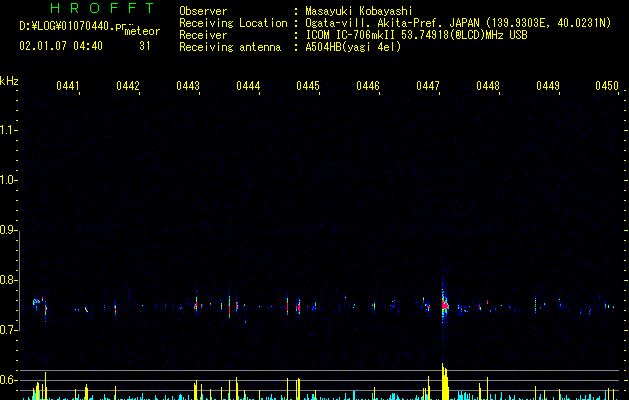
Task: Click the Receiver label
Action: 203,35
